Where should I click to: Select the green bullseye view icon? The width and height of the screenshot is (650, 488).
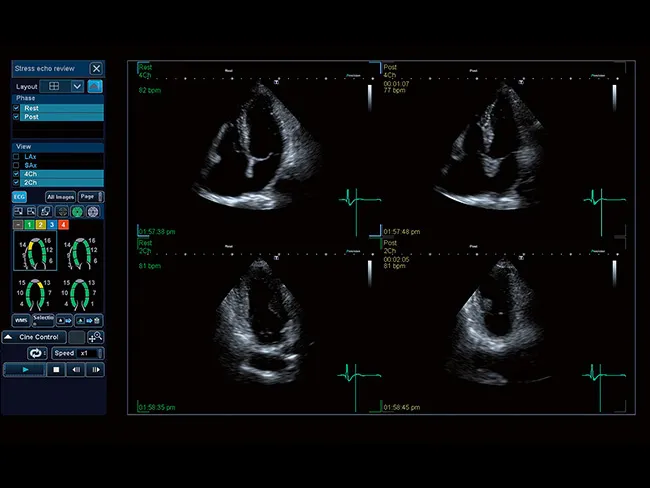pyautogui.click(x=76, y=212)
